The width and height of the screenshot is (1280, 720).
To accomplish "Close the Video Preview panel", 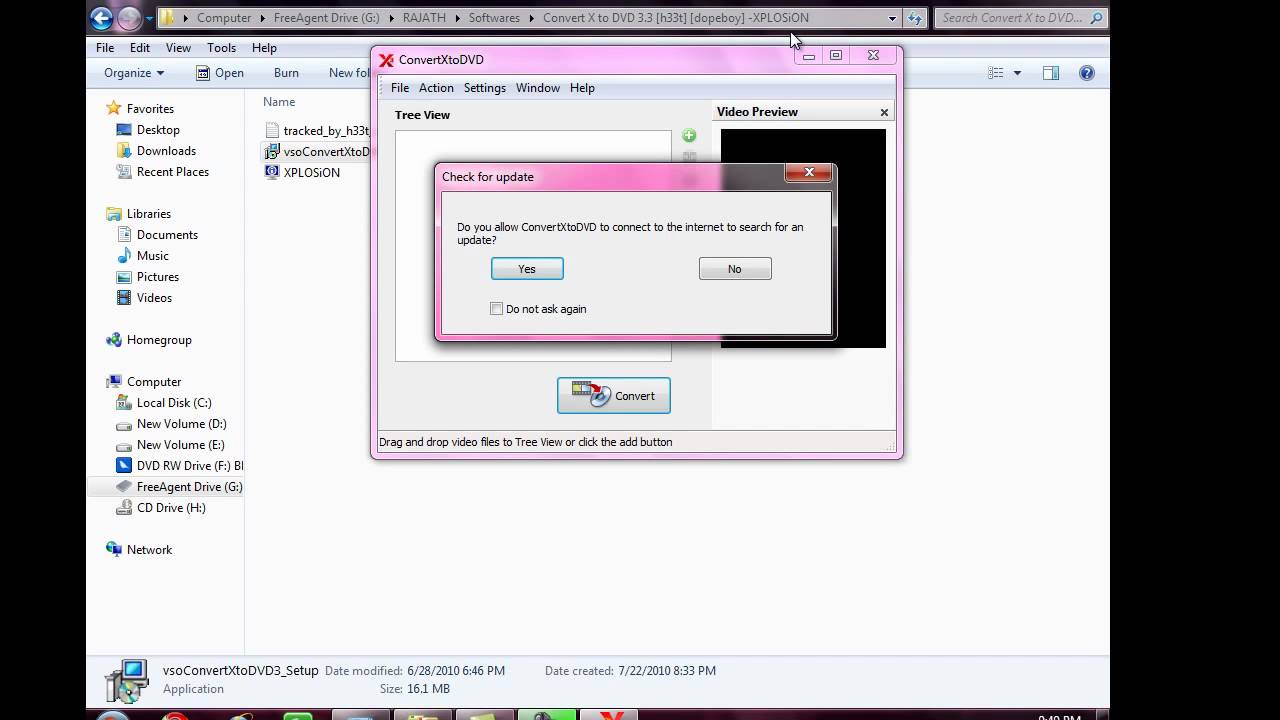I will pos(884,112).
